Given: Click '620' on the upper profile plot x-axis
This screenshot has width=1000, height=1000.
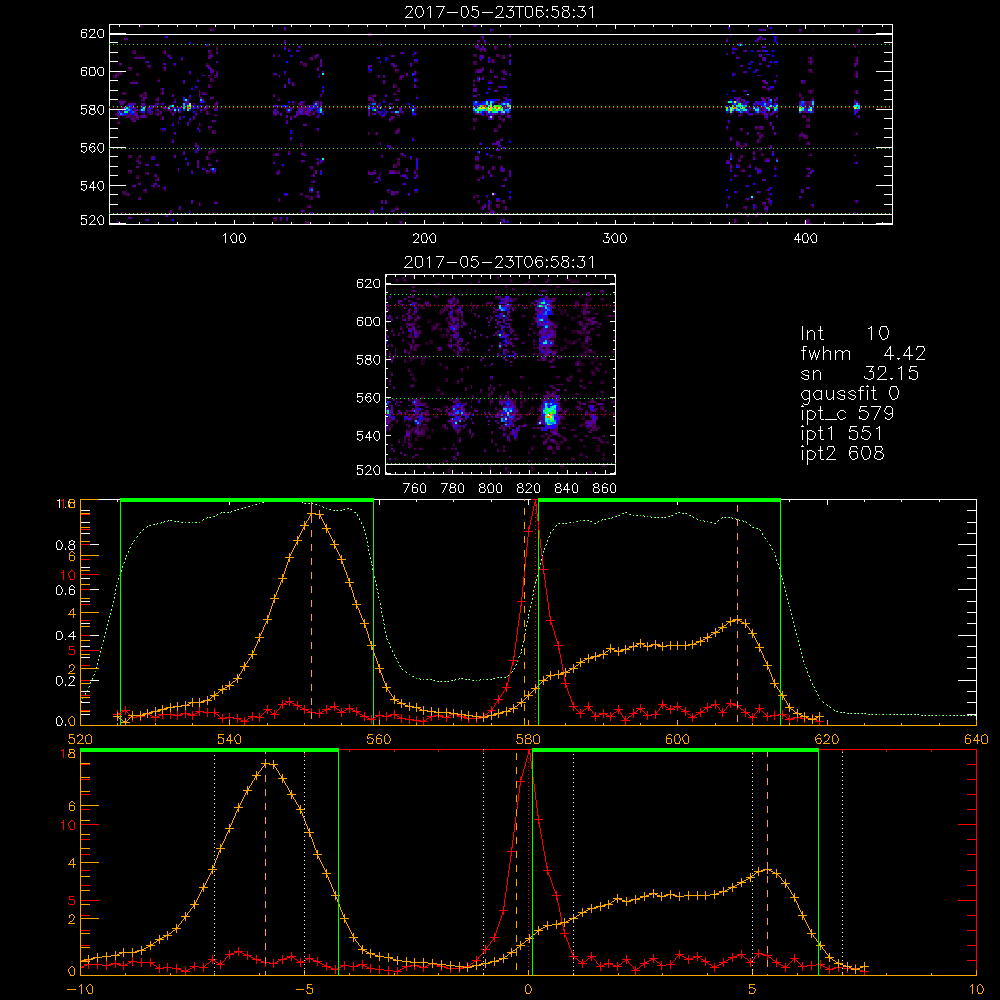Looking at the screenshot, I should [x=827, y=739].
